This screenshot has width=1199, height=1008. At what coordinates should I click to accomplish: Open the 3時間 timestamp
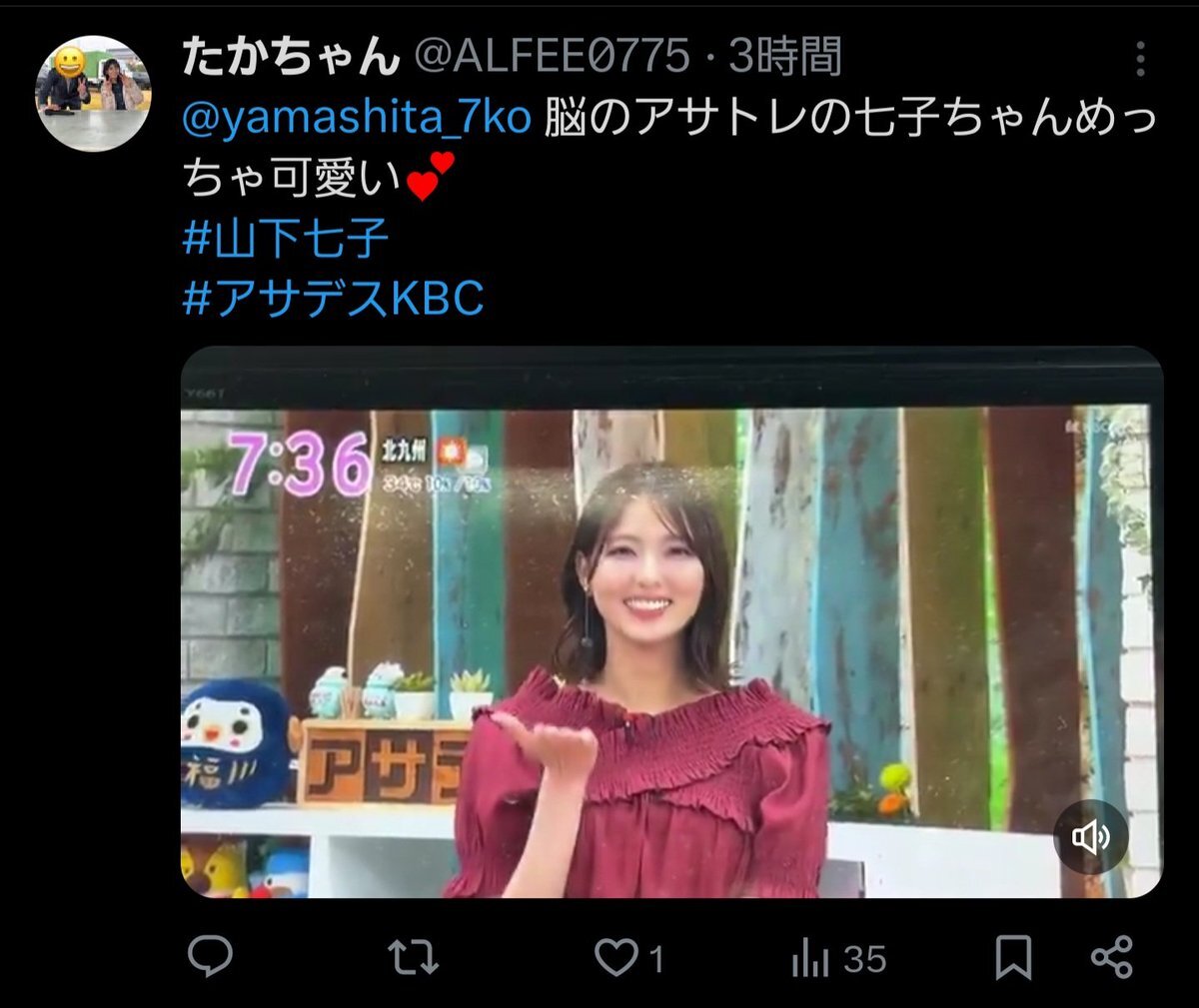pyautogui.click(x=785, y=59)
